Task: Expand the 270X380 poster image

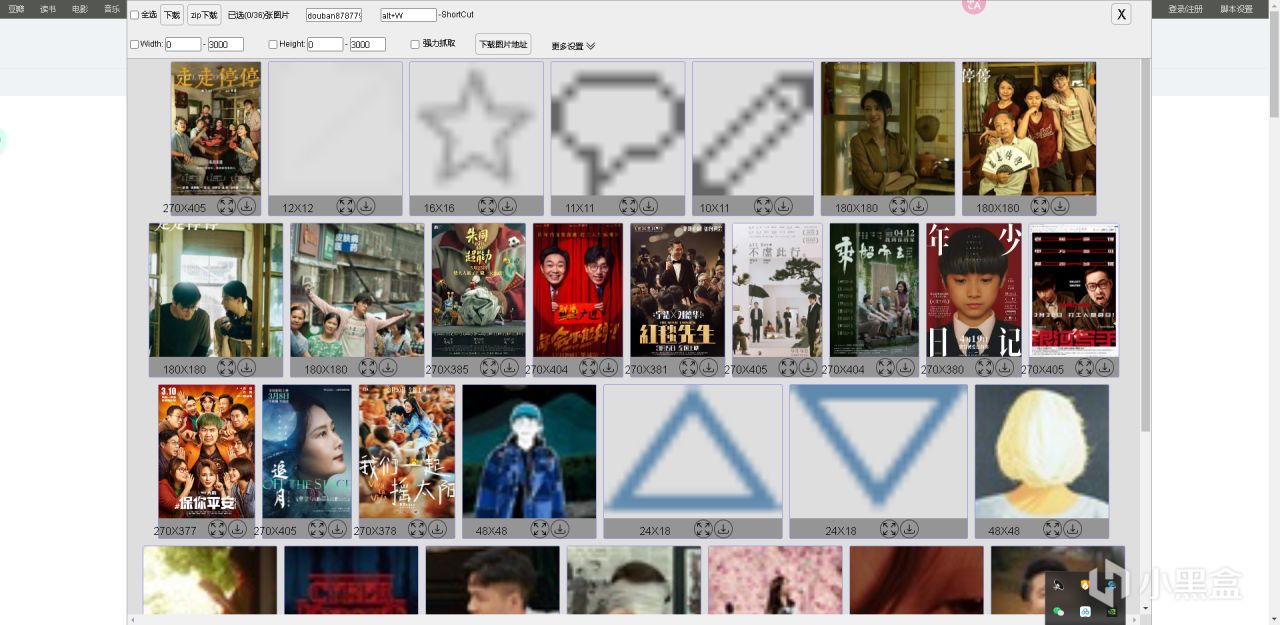Action: [984, 368]
